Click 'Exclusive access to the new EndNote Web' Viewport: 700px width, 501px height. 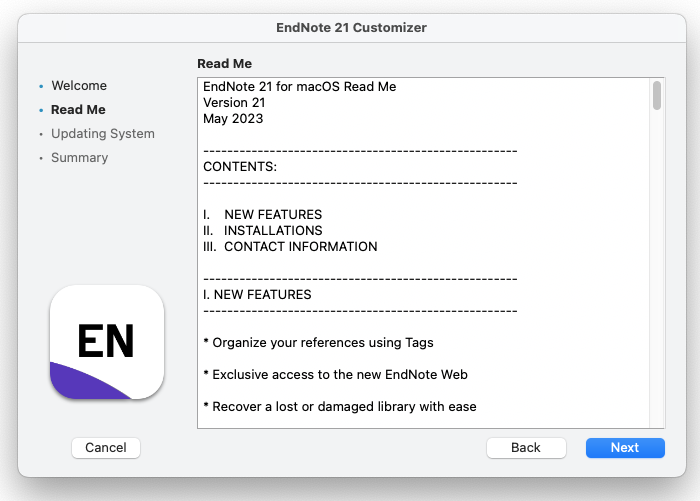[335, 375]
